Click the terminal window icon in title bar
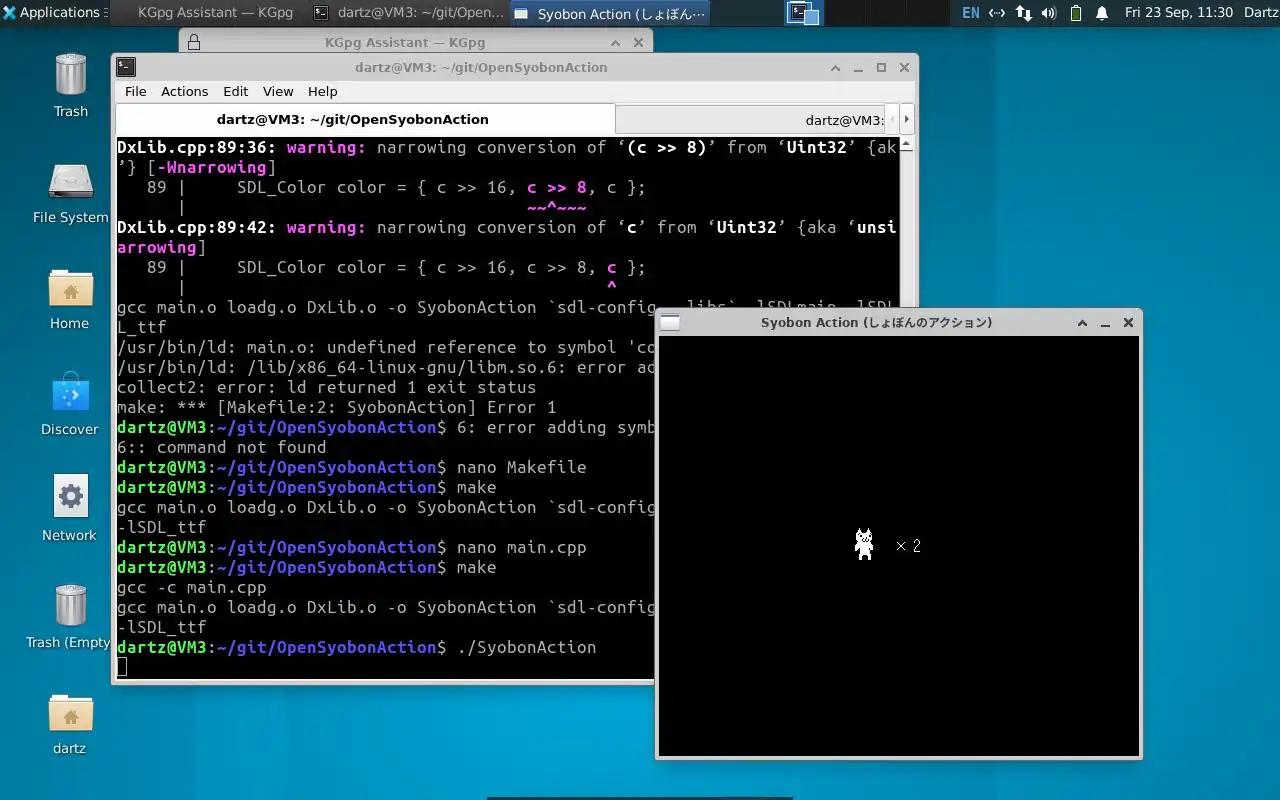The image size is (1280, 800). tap(126, 67)
